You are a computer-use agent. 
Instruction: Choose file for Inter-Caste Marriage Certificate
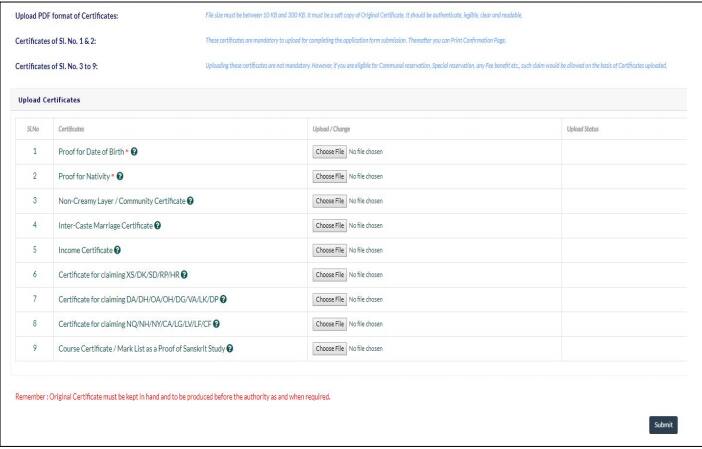329,225
